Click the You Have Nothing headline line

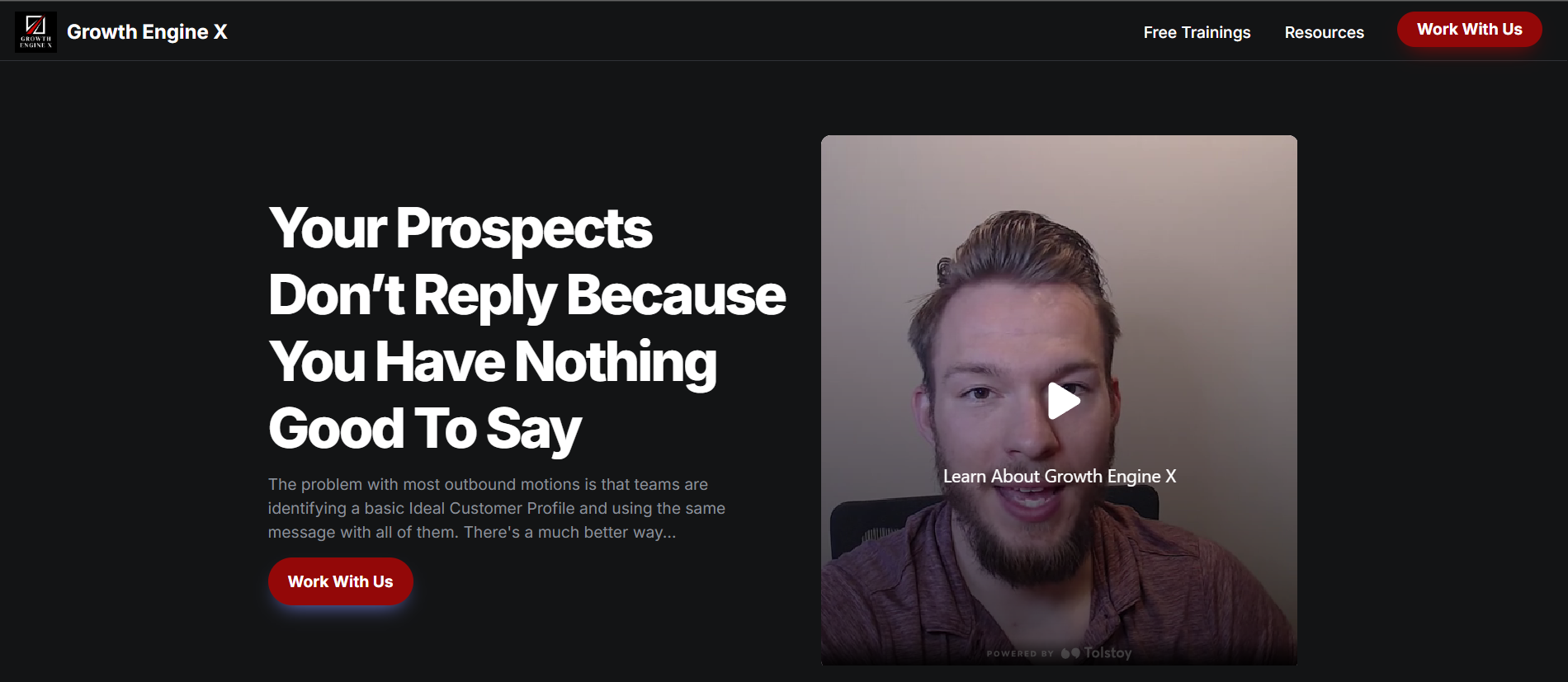(493, 362)
